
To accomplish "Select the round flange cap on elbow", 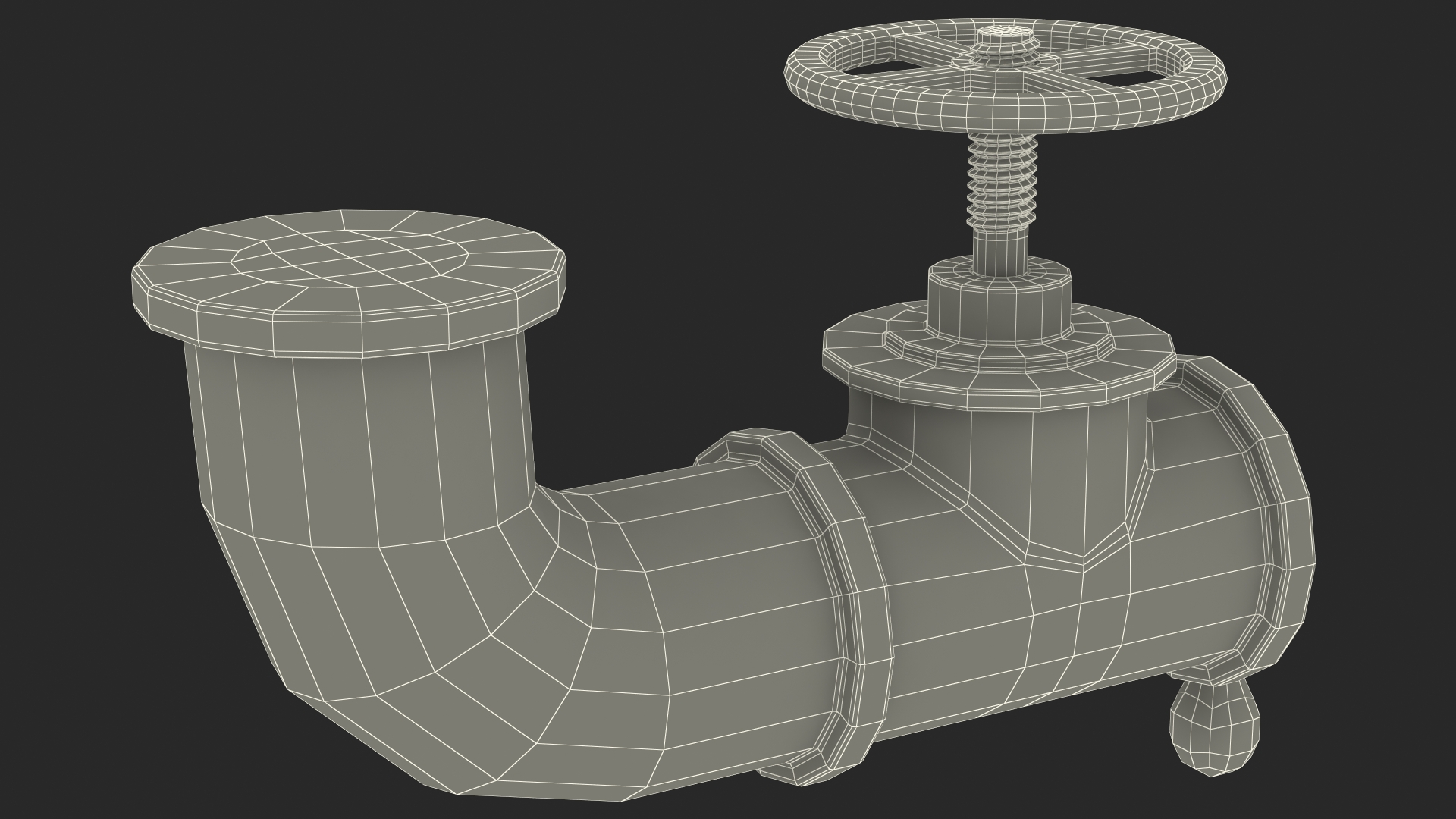I will click(x=349, y=283).
